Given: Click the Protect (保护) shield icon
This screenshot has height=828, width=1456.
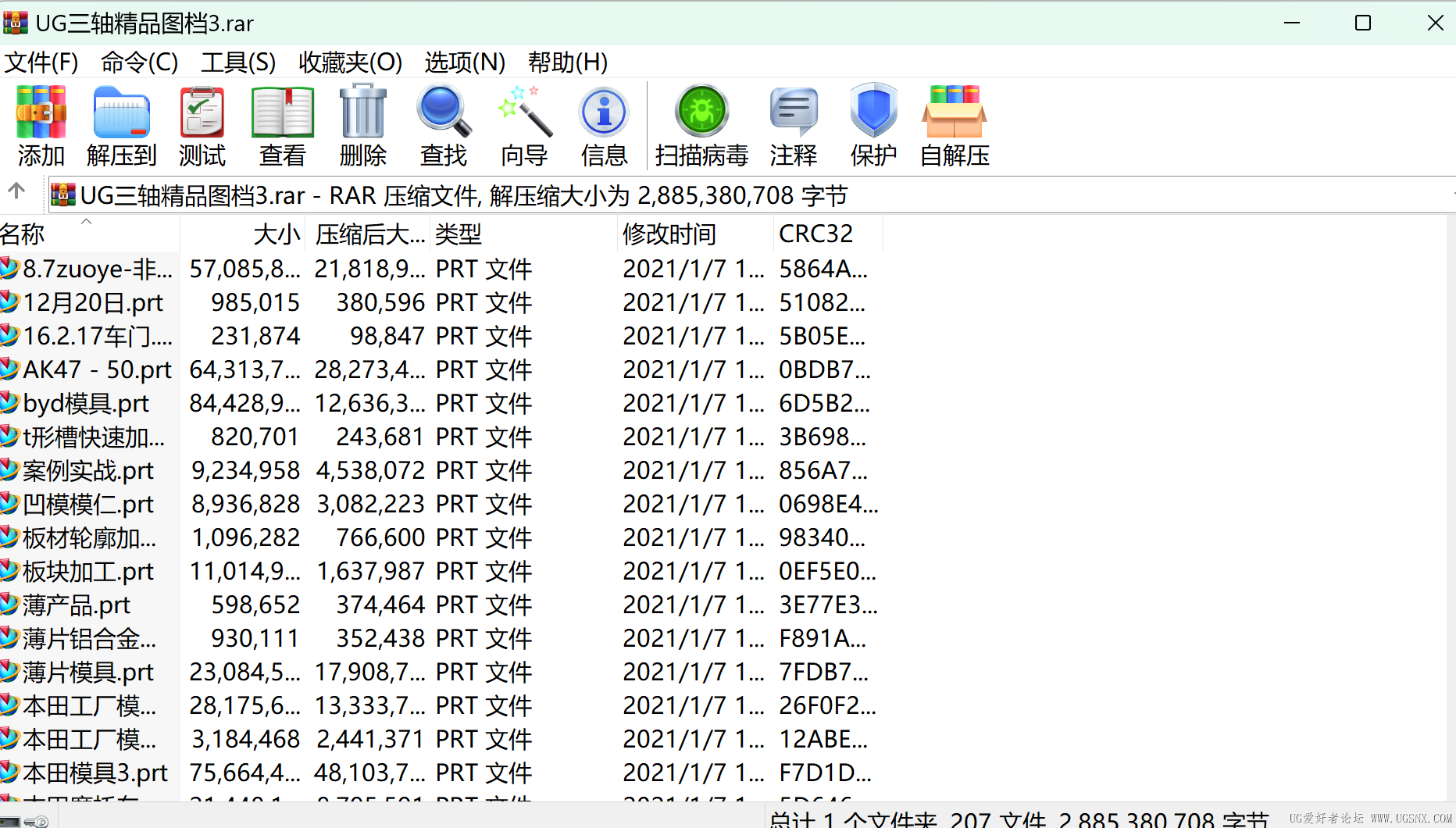Looking at the screenshot, I should point(874,125).
